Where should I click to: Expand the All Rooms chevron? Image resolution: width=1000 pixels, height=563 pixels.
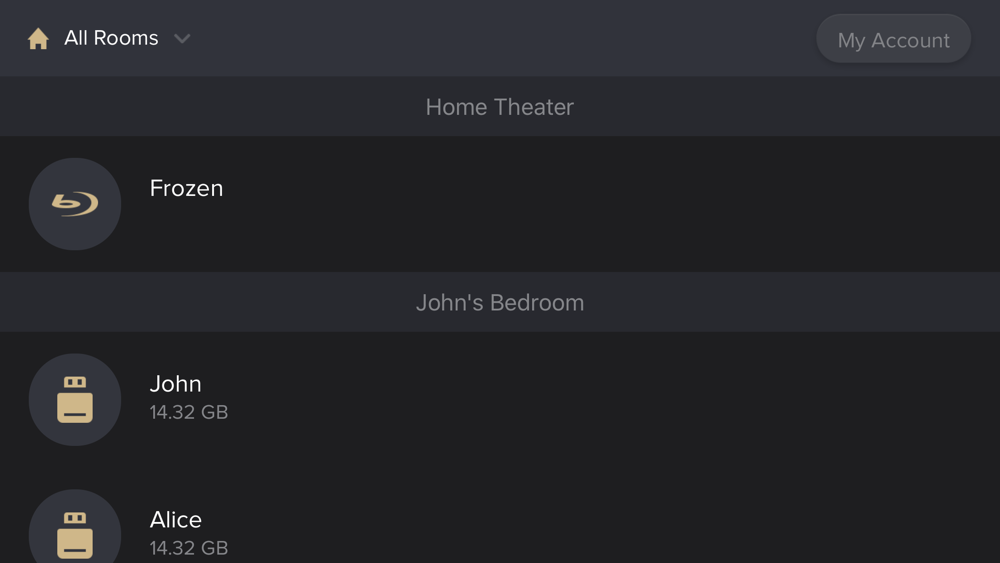182,39
